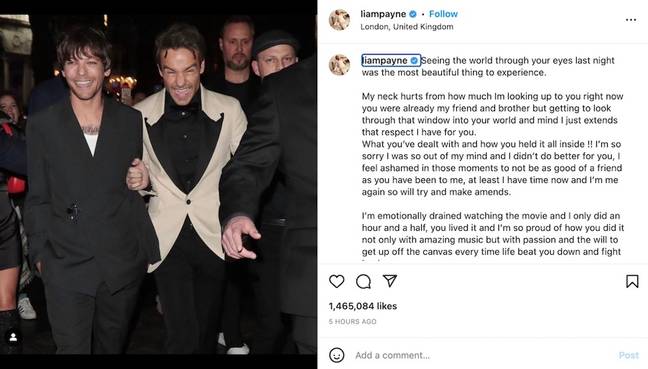Open the profile picture in post header
The image size is (648, 369).
coord(339,19)
